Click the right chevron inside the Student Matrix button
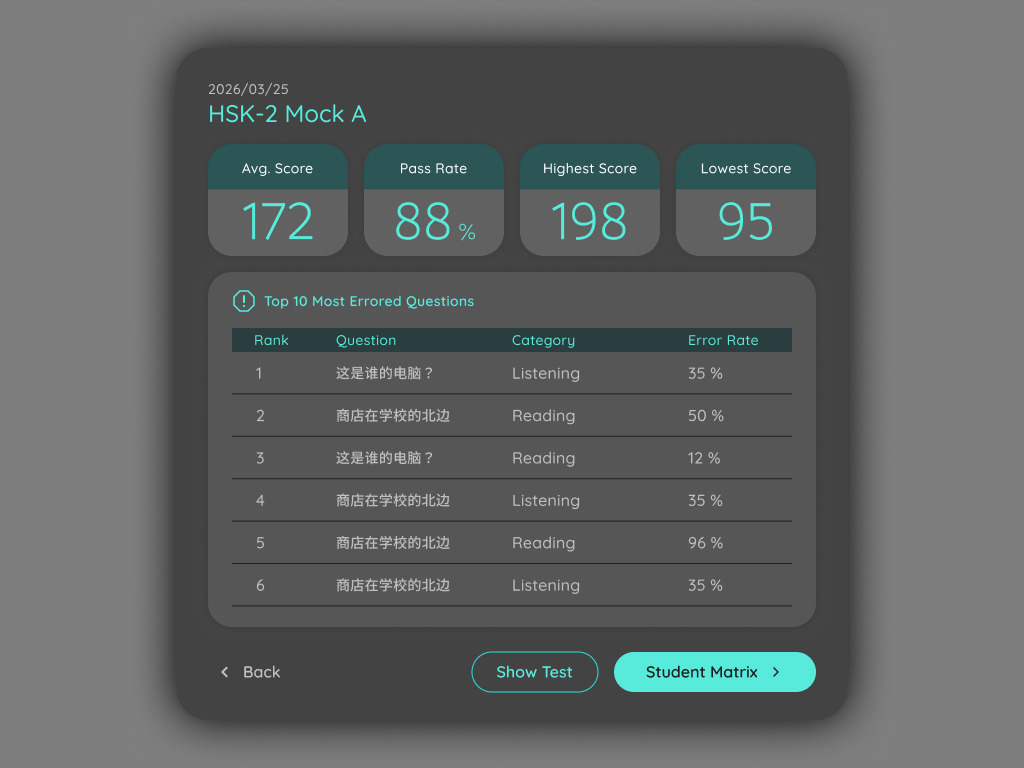This screenshot has width=1024, height=768. coord(776,672)
